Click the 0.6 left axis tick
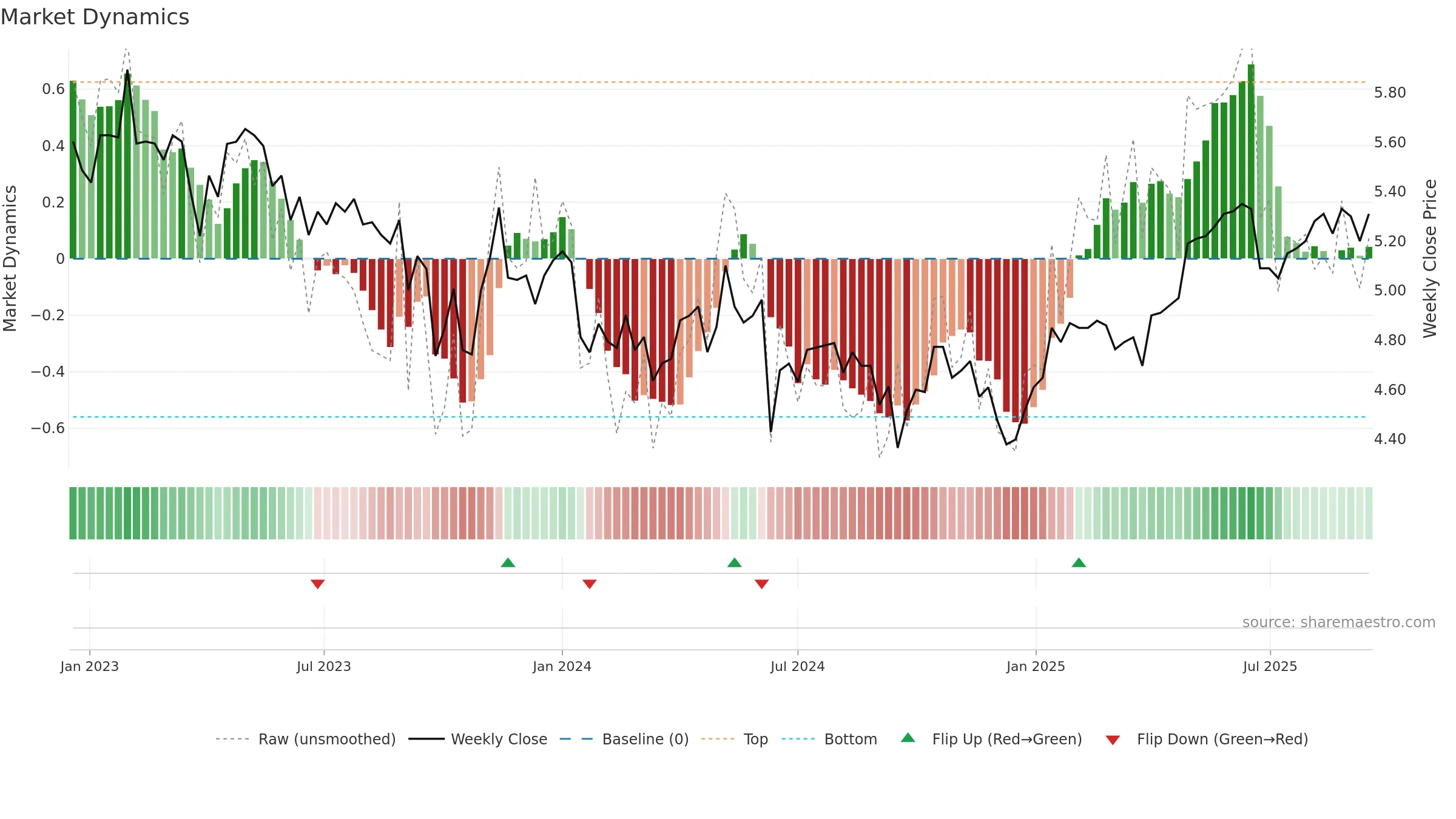Image resolution: width=1456 pixels, height=819 pixels. coord(53,89)
